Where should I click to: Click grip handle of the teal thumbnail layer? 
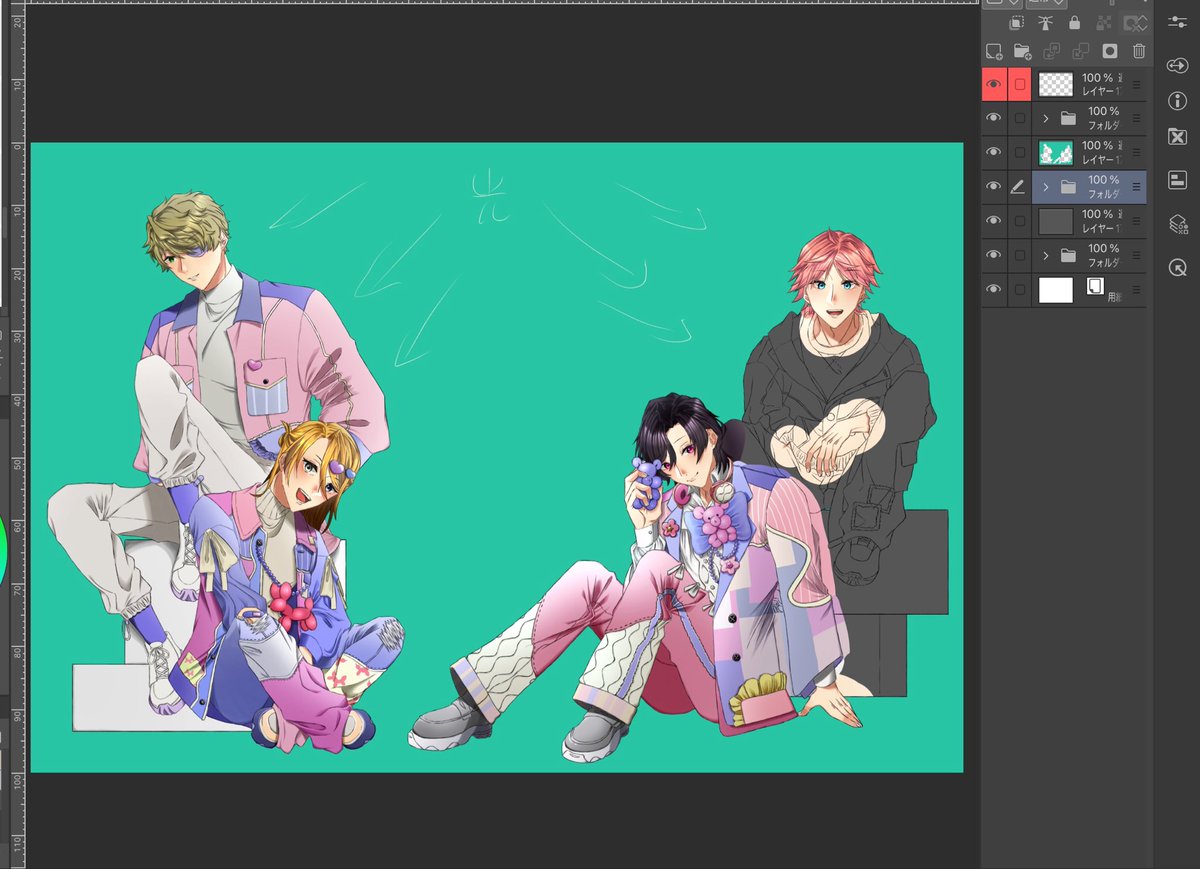[x=1136, y=153]
